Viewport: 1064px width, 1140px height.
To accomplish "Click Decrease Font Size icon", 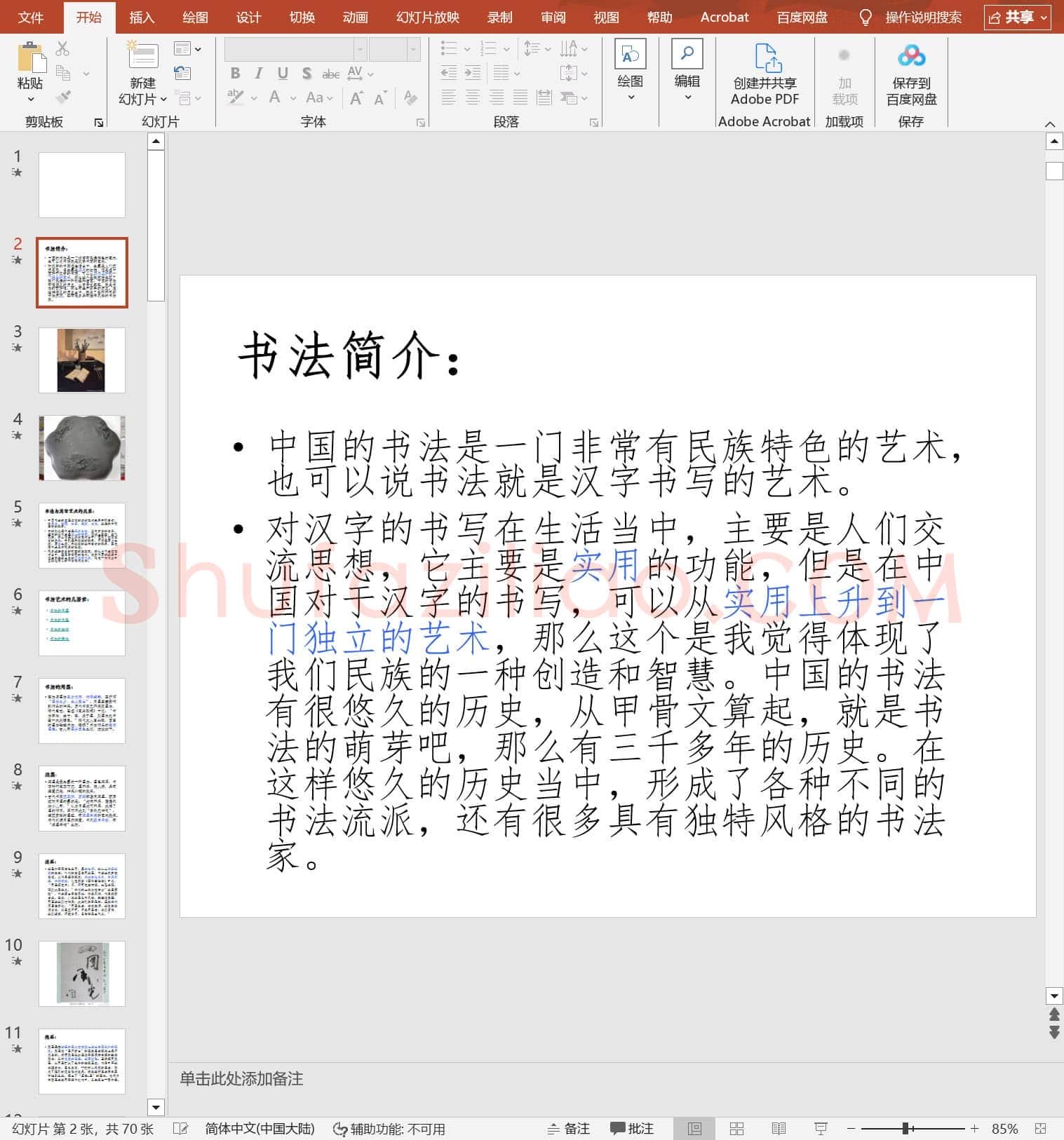I will pos(380,98).
